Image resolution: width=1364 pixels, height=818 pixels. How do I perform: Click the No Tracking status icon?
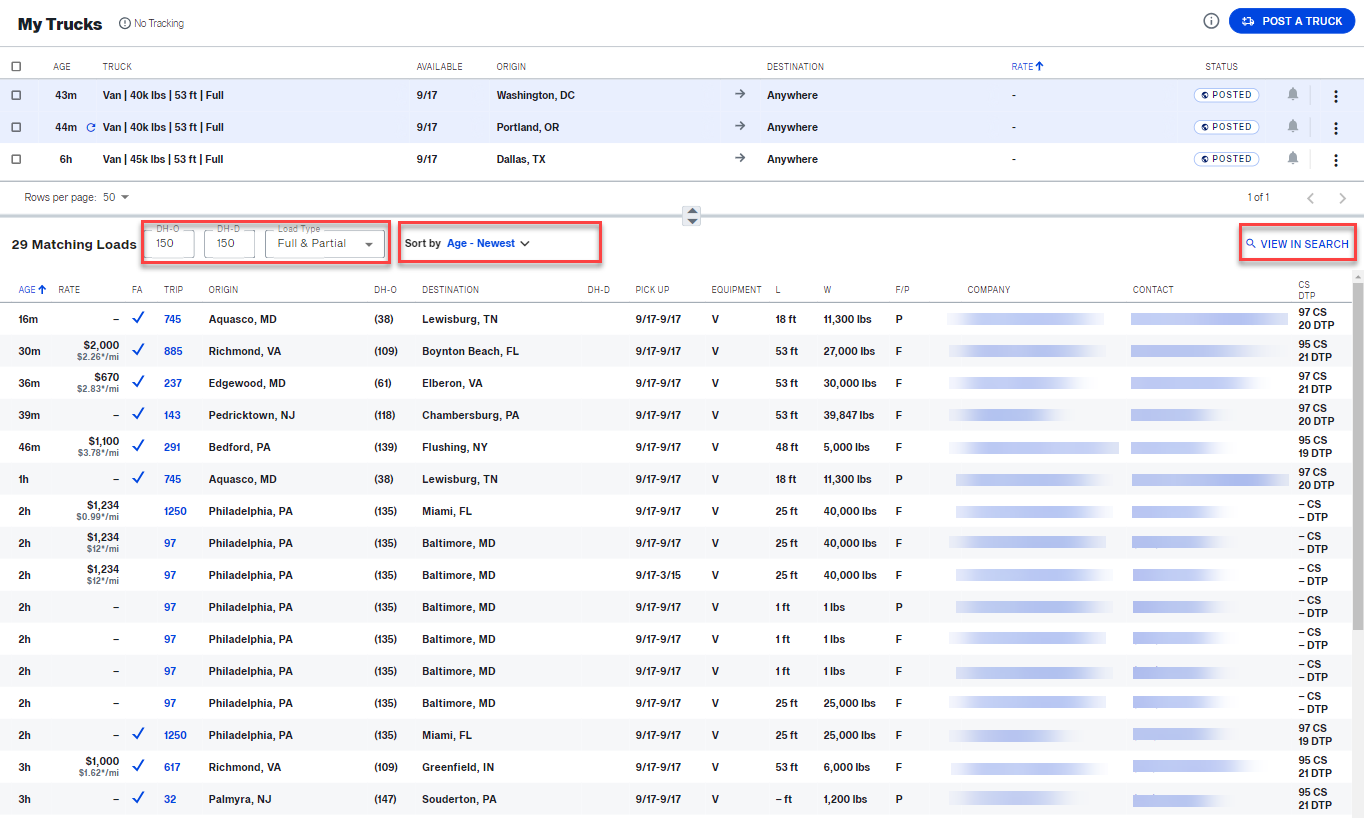[x=123, y=22]
